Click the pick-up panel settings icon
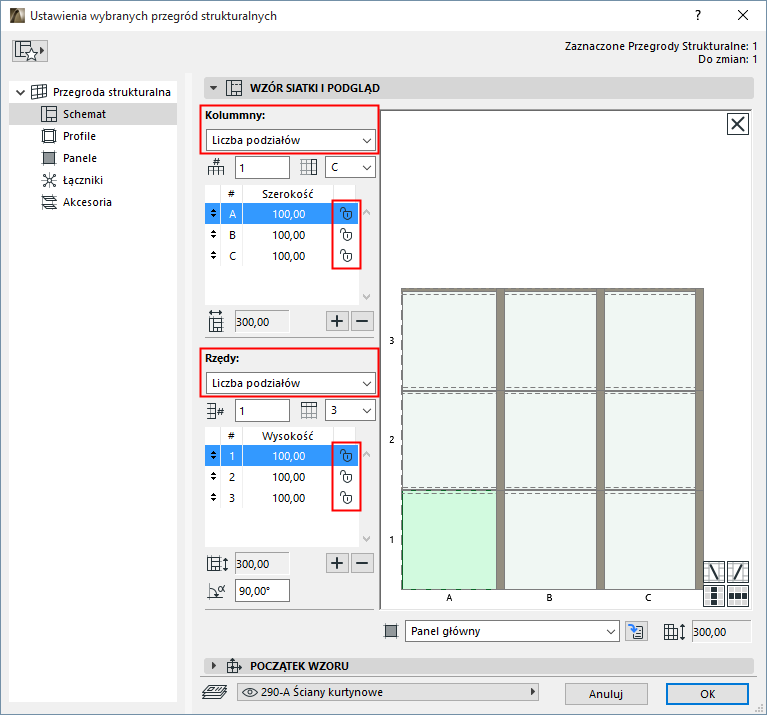 click(x=636, y=631)
